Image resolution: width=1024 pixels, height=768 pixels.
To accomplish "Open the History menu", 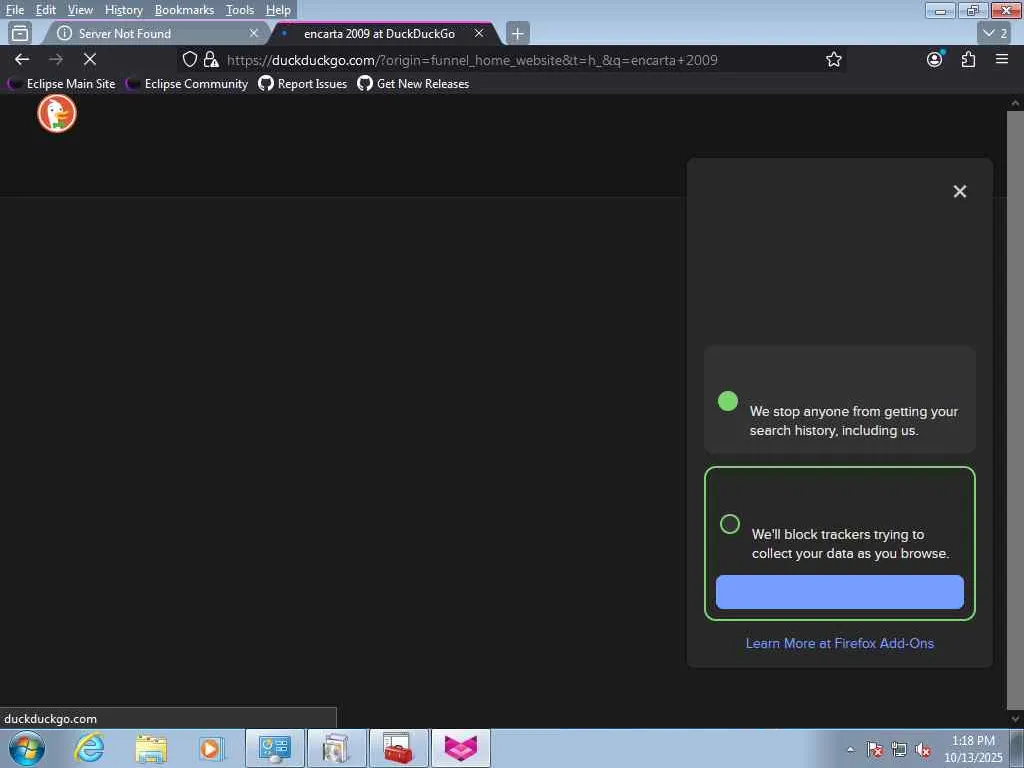I will [x=123, y=10].
